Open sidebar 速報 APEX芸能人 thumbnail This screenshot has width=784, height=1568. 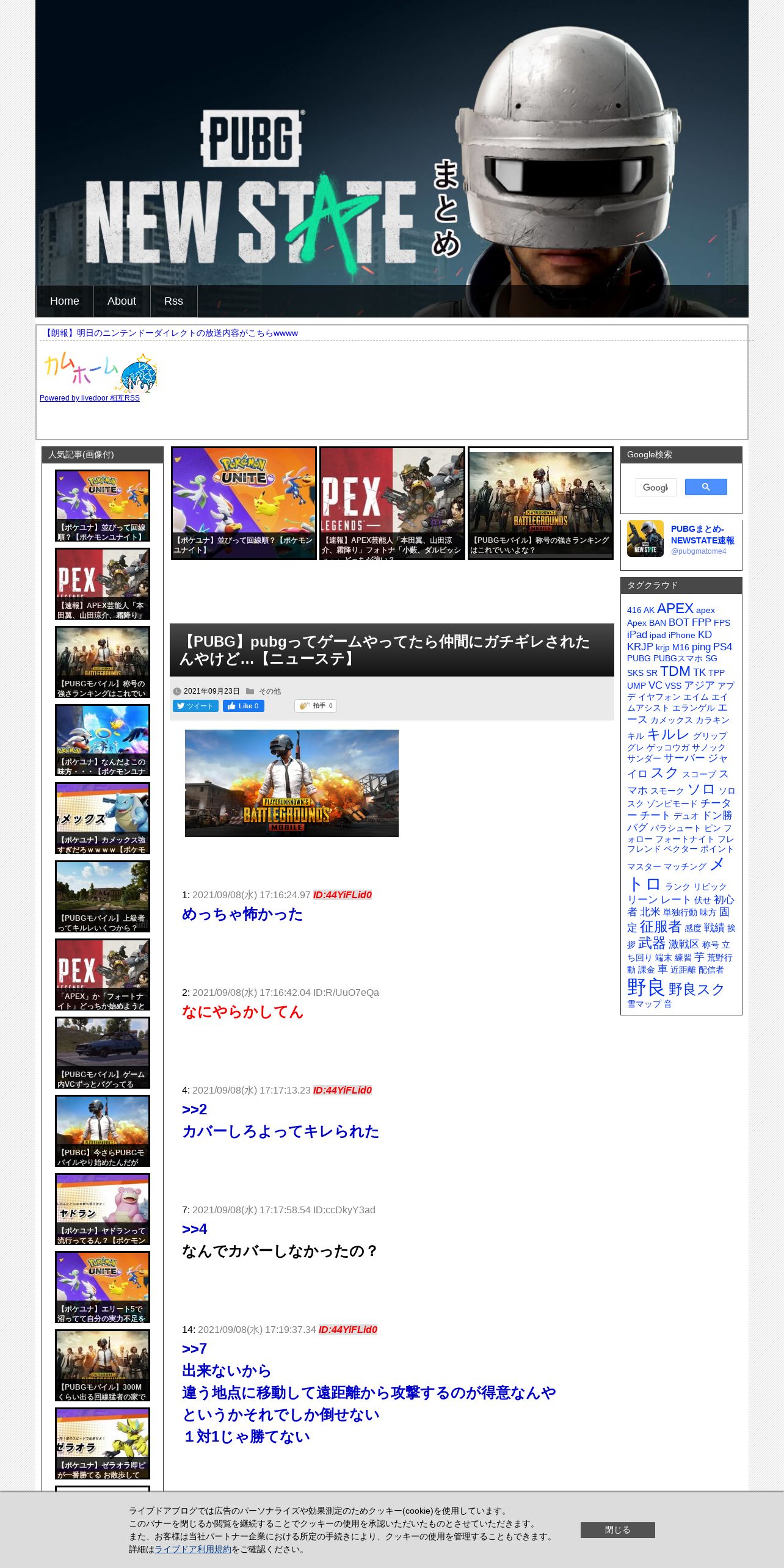pos(103,584)
